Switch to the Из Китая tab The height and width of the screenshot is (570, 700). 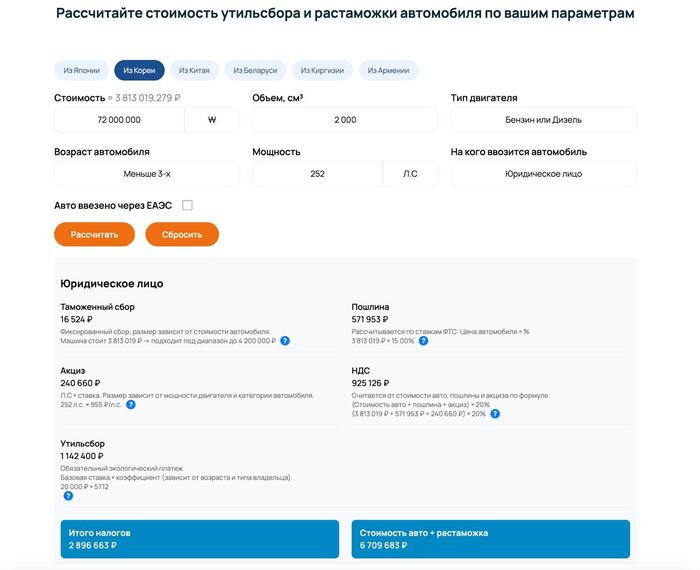pyautogui.click(x=194, y=70)
